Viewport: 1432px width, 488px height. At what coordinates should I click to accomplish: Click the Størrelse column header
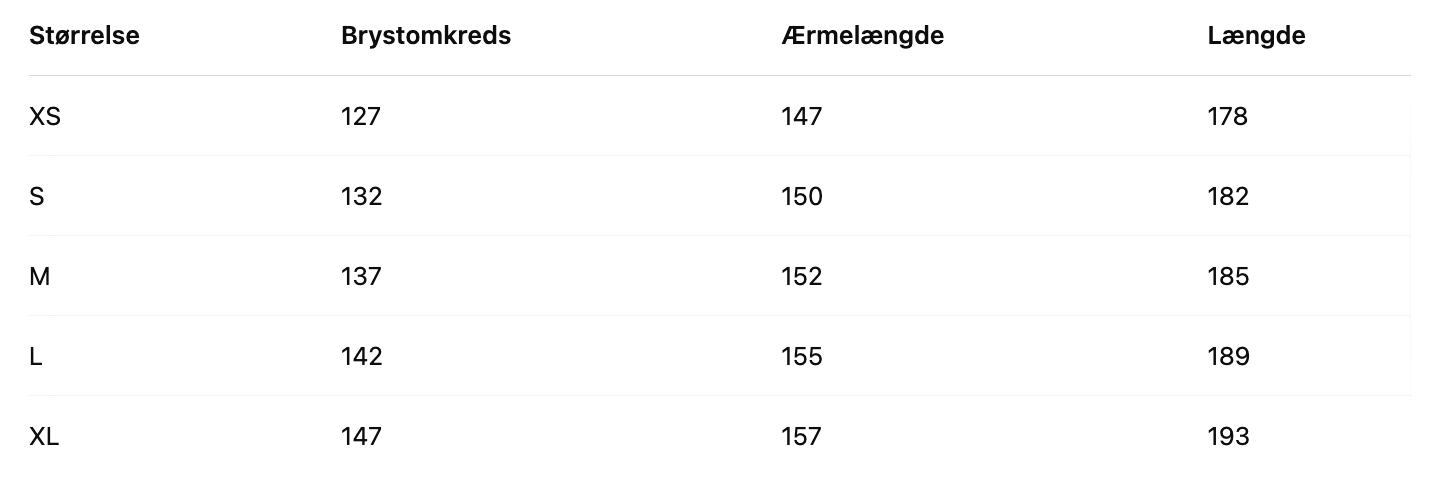click(x=84, y=36)
